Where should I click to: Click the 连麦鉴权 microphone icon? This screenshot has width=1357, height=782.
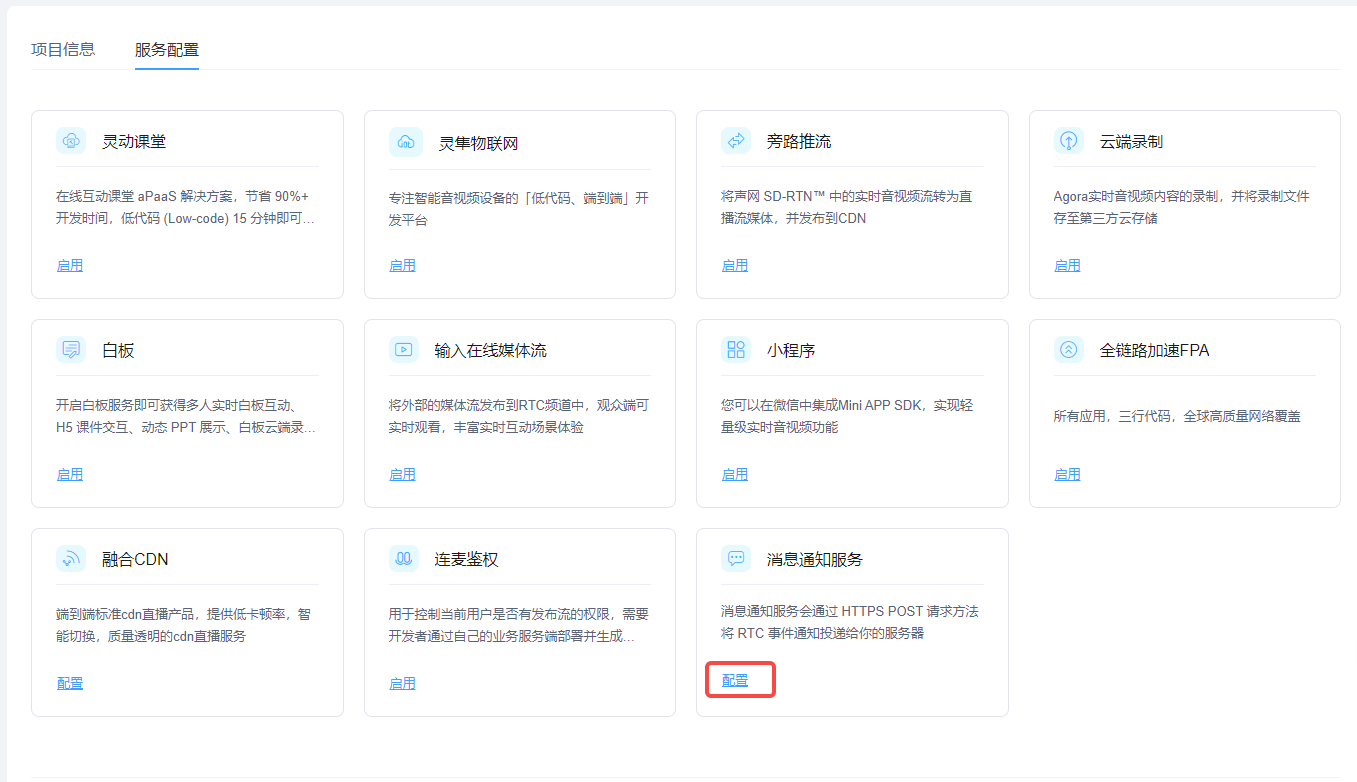click(x=404, y=559)
